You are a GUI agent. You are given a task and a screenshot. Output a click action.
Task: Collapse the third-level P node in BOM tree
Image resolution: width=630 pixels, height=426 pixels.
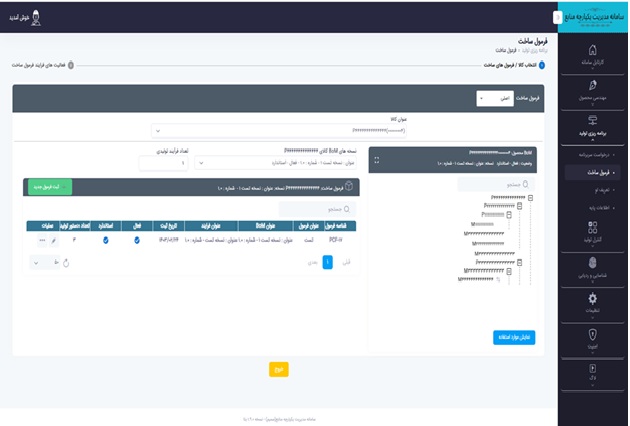click(509, 215)
